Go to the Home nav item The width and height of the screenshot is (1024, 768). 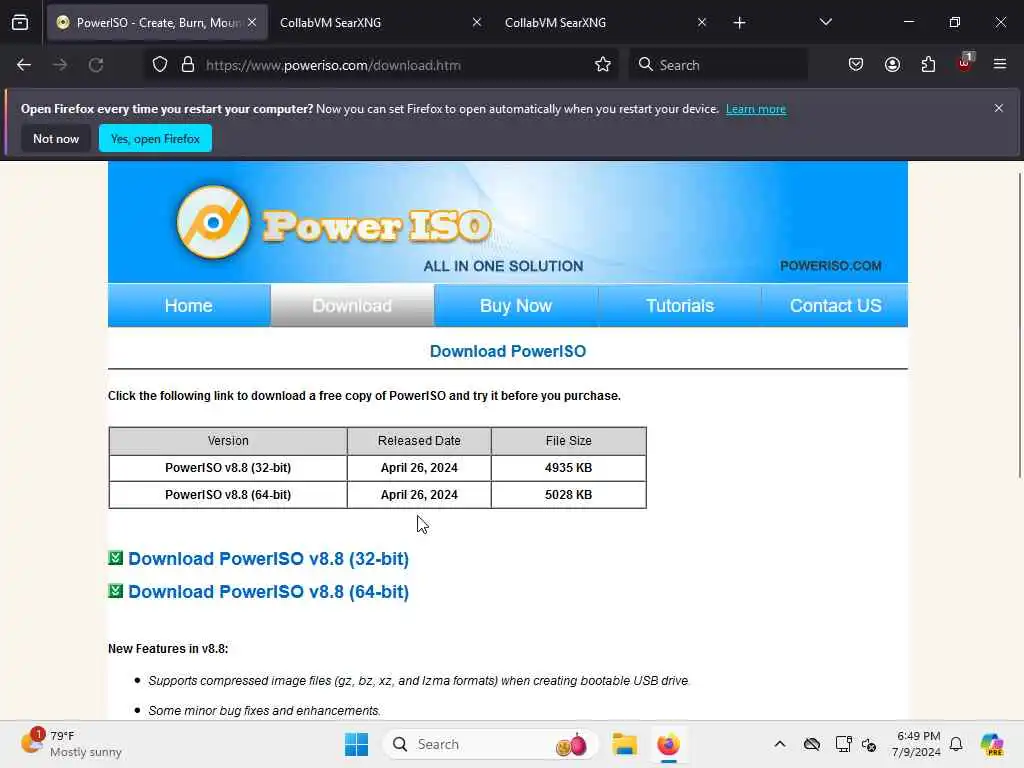(x=189, y=305)
